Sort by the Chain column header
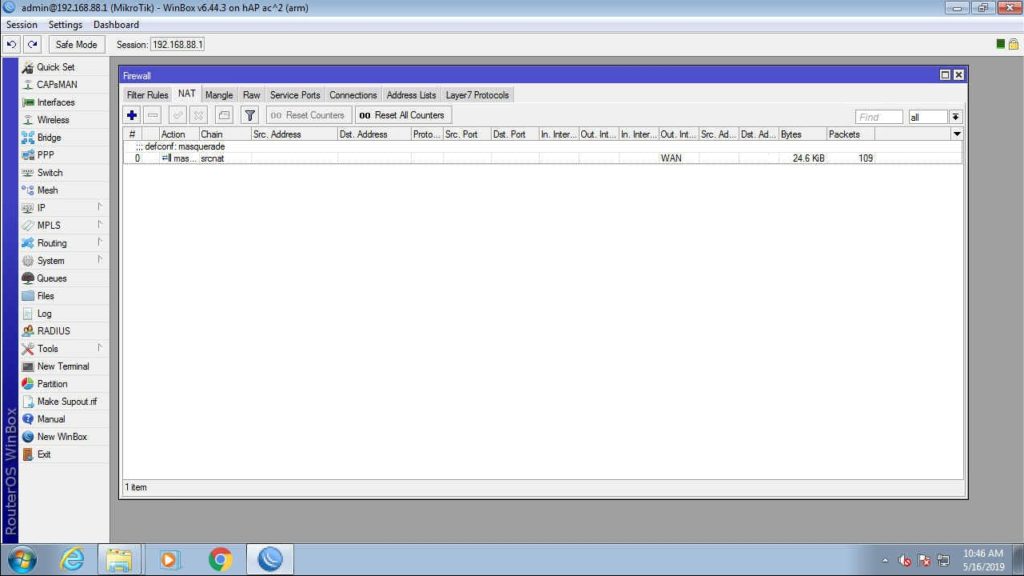 [x=225, y=135]
